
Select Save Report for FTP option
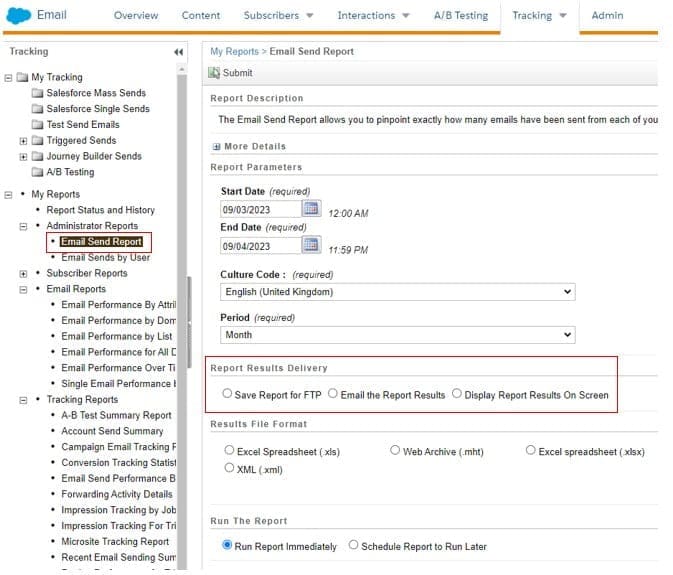228,394
